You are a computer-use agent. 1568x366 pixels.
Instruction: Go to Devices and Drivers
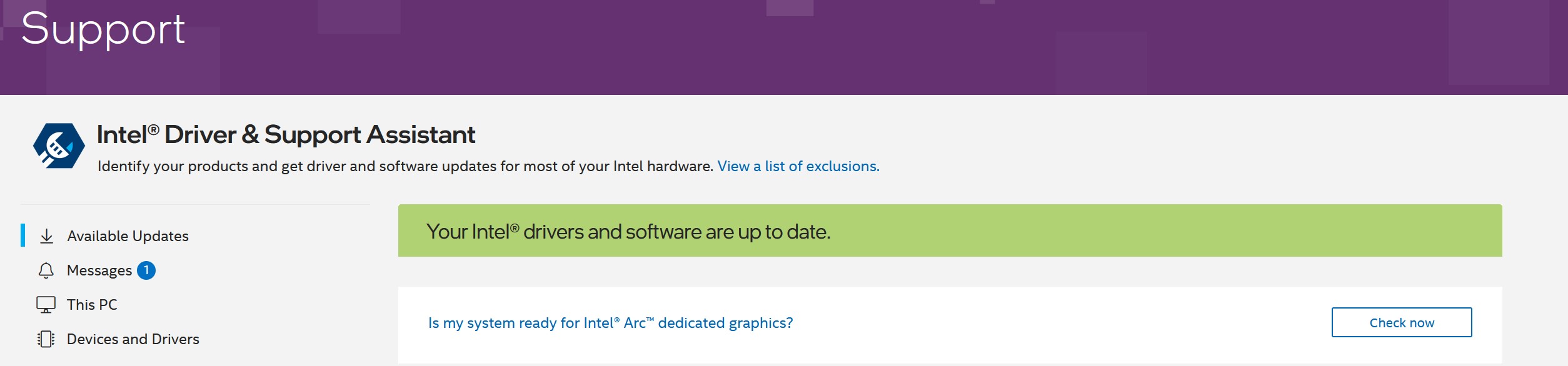[x=133, y=339]
